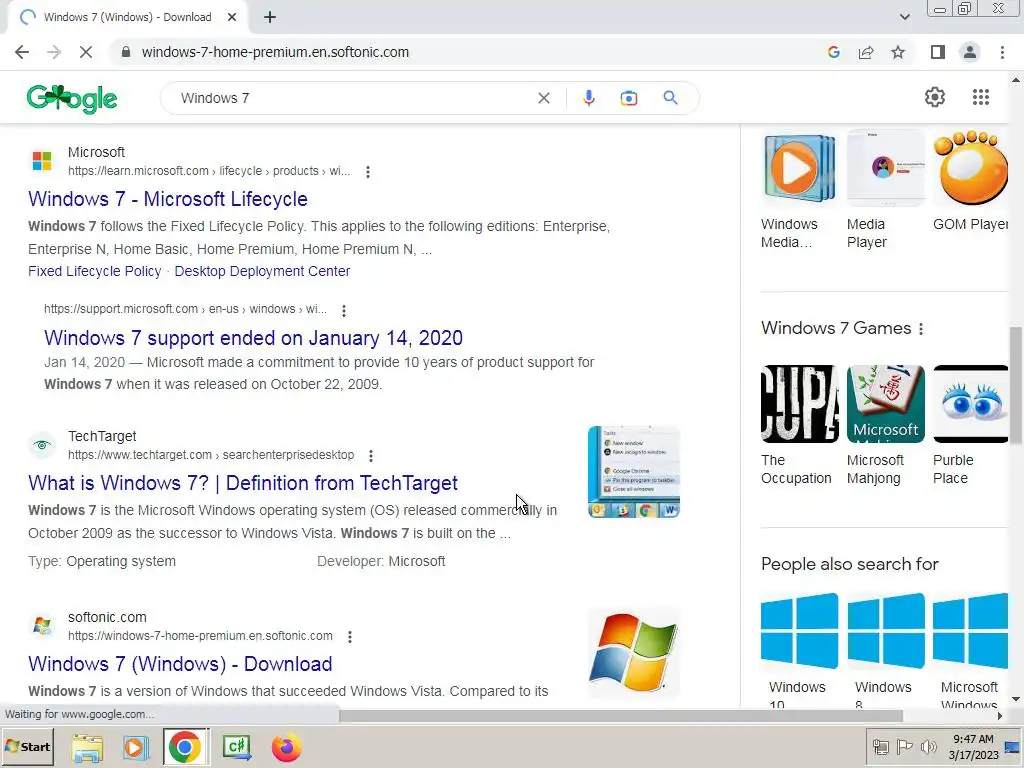Click the Microsoft site name text
Image resolution: width=1024 pixels, height=768 pixels.
96,152
